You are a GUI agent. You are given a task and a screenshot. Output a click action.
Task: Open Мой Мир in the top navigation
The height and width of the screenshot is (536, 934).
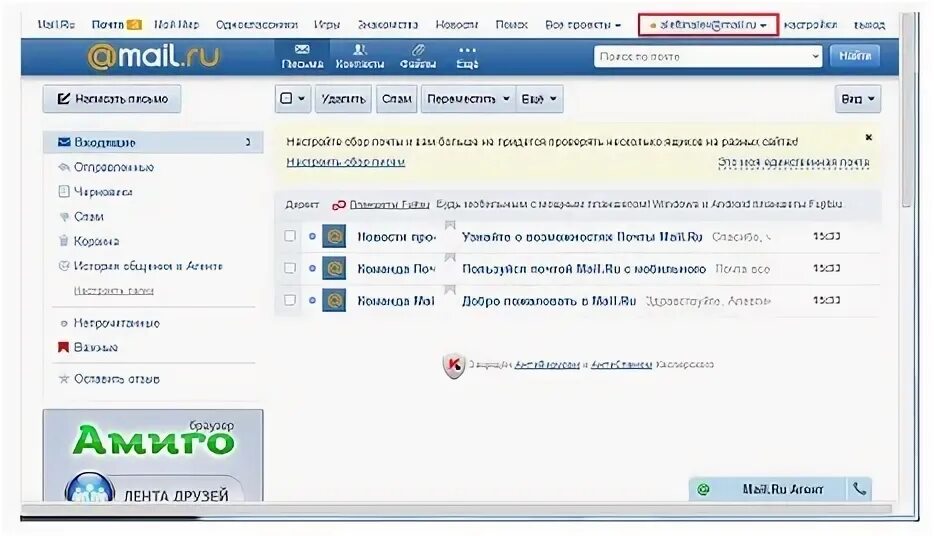(x=176, y=25)
